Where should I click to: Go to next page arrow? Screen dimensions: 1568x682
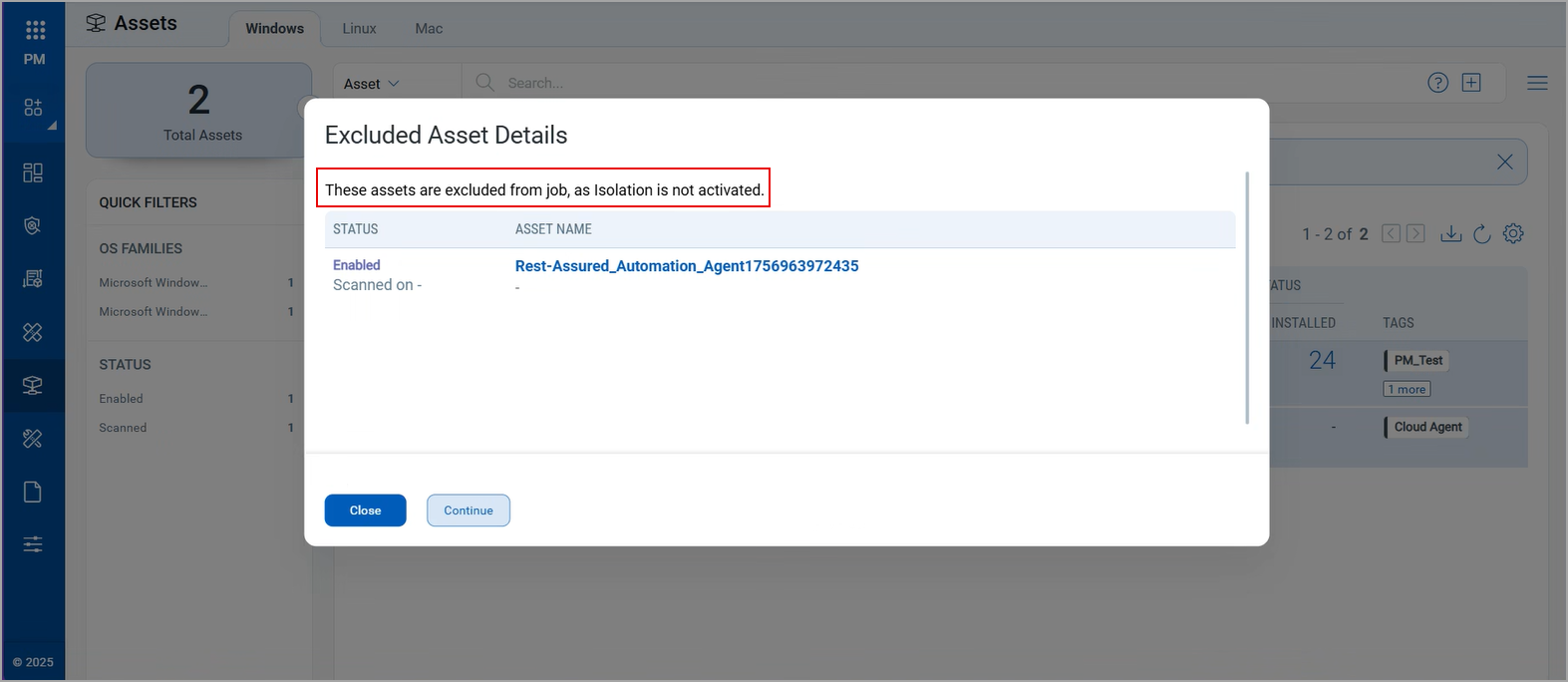pyautogui.click(x=1415, y=233)
